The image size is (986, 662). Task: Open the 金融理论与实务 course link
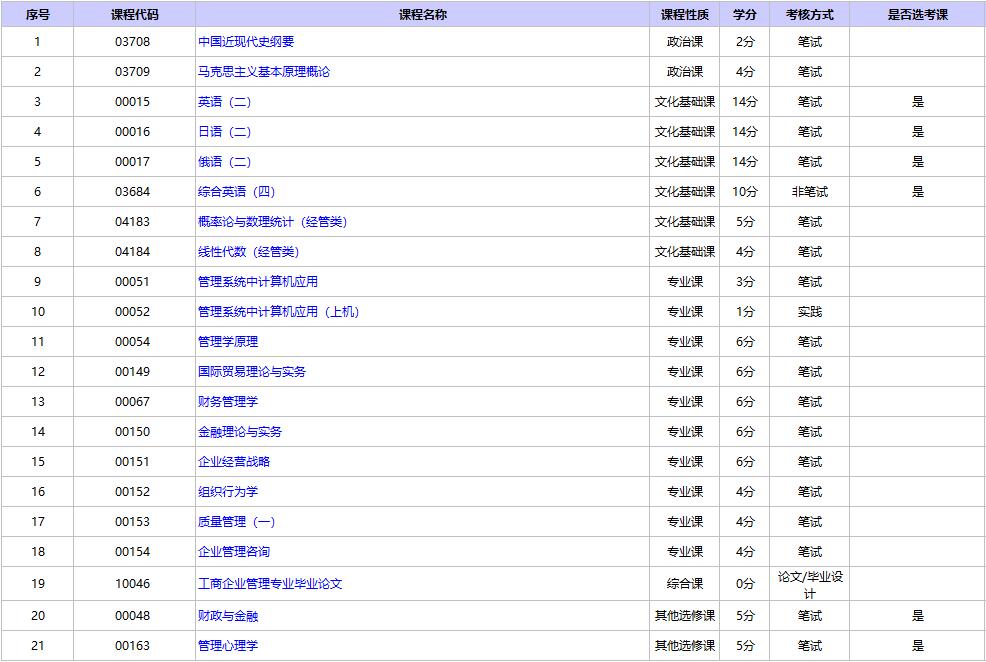pyautogui.click(x=240, y=432)
